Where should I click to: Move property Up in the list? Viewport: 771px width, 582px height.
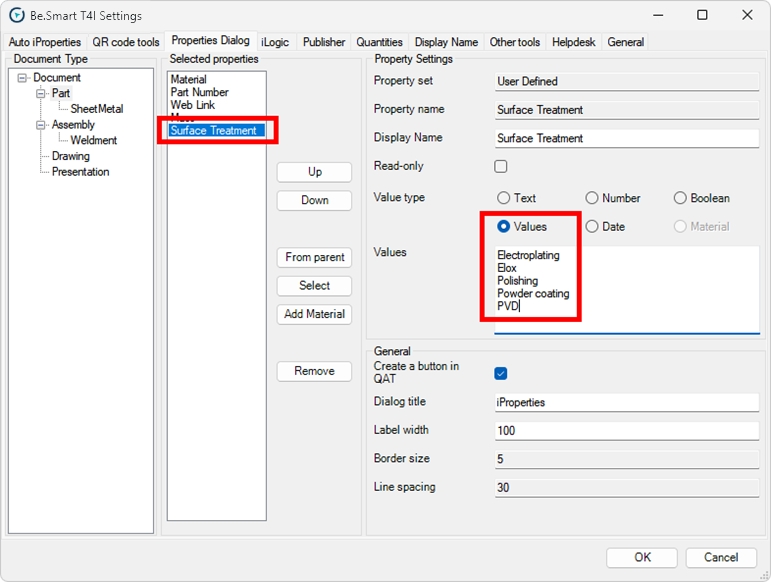[x=314, y=172]
